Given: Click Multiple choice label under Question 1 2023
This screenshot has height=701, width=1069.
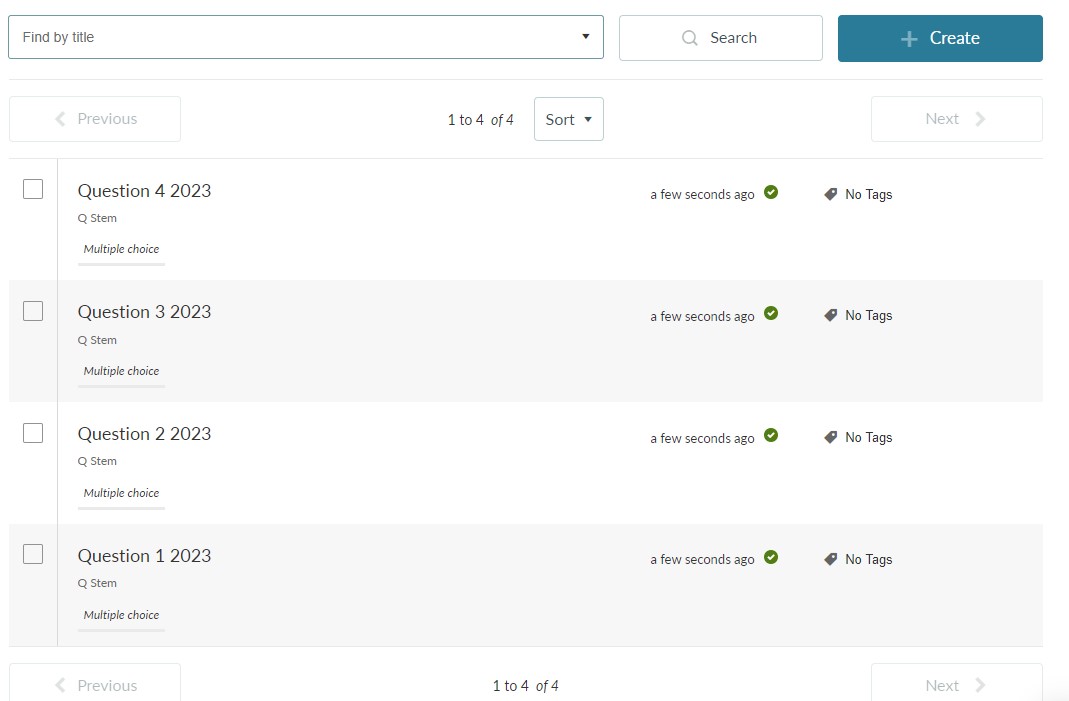Looking at the screenshot, I should click(x=121, y=615).
